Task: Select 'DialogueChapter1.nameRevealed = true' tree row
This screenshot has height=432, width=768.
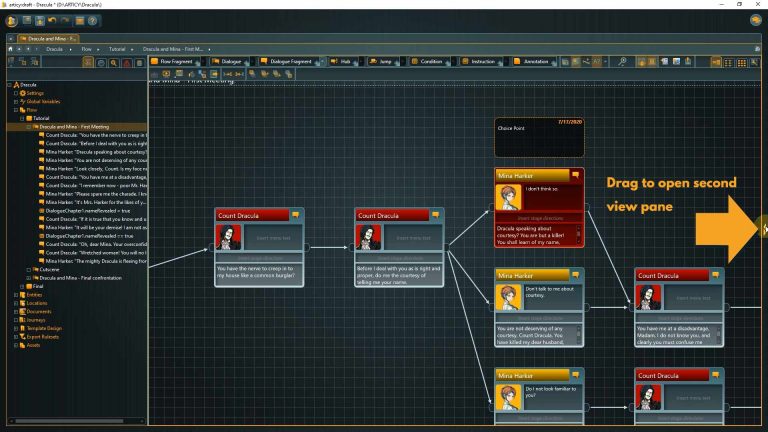Action: [x=88, y=211]
